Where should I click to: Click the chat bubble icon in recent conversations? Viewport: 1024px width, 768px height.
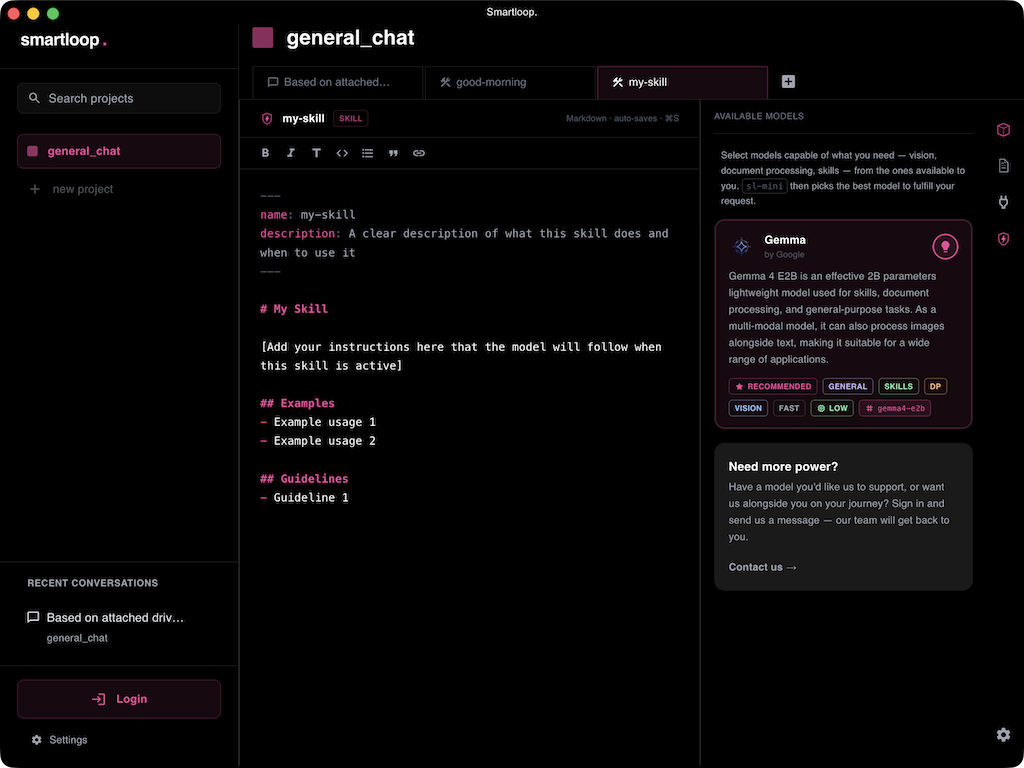(33, 617)
